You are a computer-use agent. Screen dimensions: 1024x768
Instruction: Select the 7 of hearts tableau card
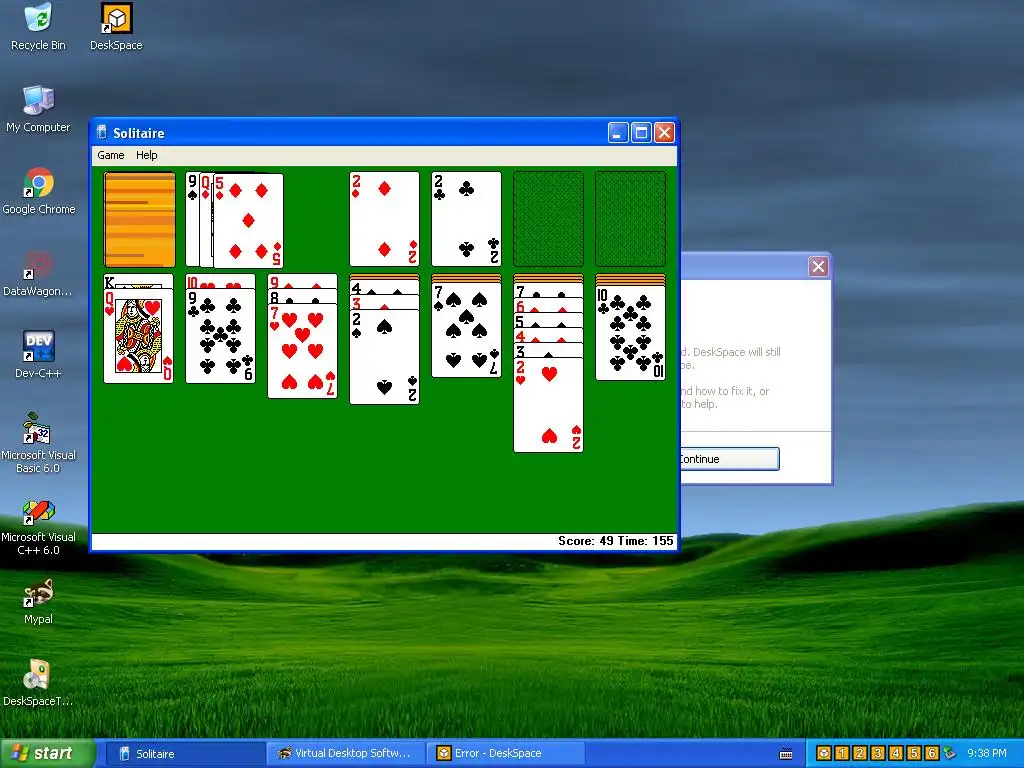point(302,351)
